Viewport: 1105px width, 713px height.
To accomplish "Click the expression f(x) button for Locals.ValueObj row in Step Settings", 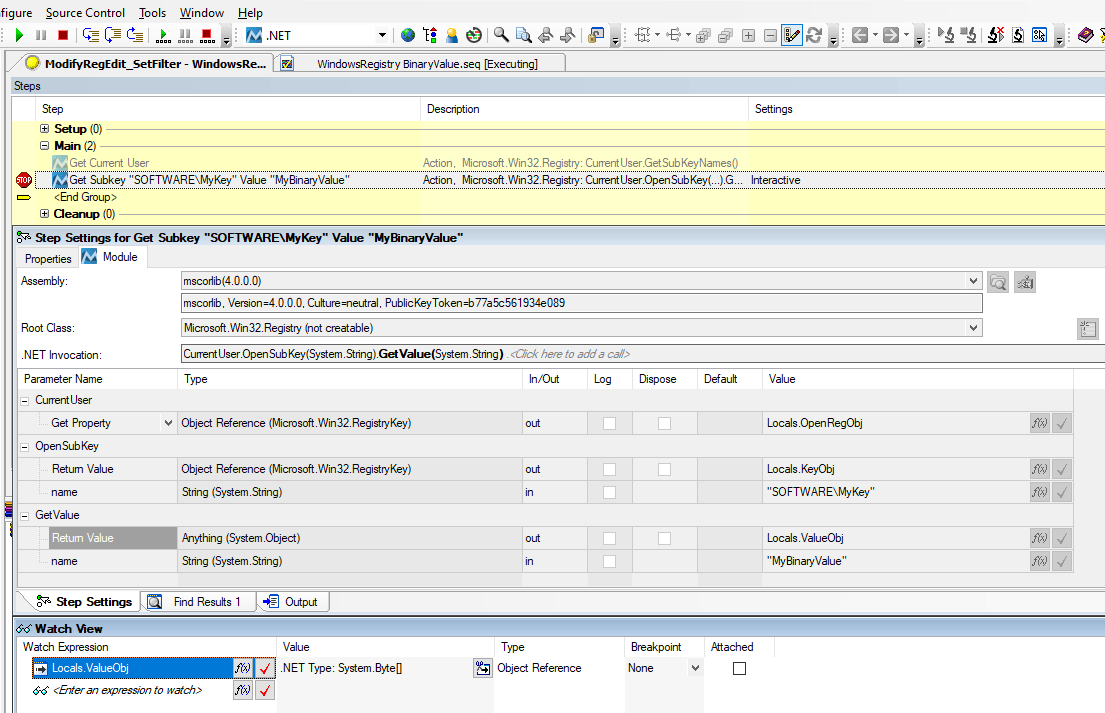I will pyautogui.click(x=1039, y=538).
